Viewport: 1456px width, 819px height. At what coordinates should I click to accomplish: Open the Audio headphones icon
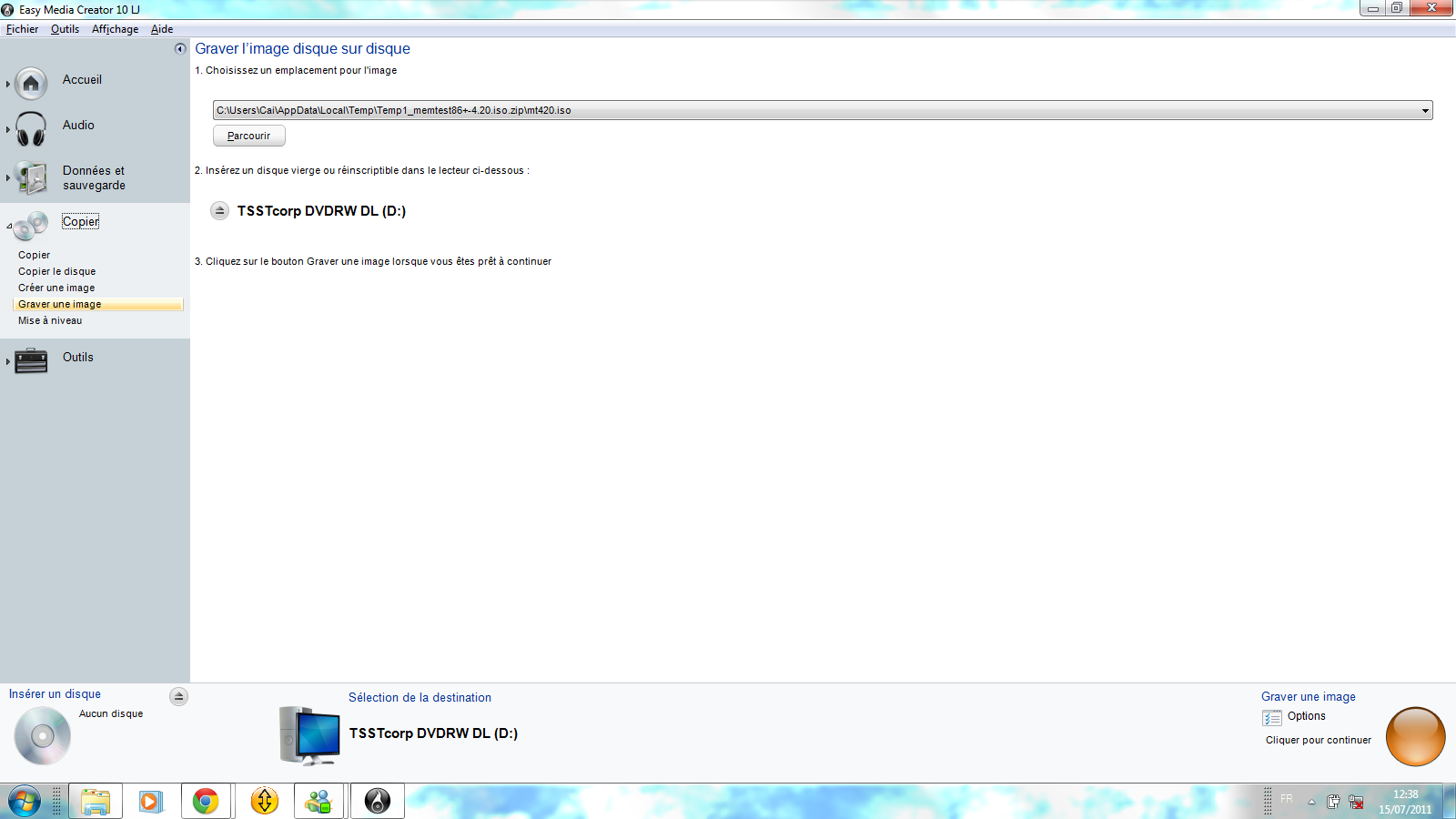(x=31, y=129)
